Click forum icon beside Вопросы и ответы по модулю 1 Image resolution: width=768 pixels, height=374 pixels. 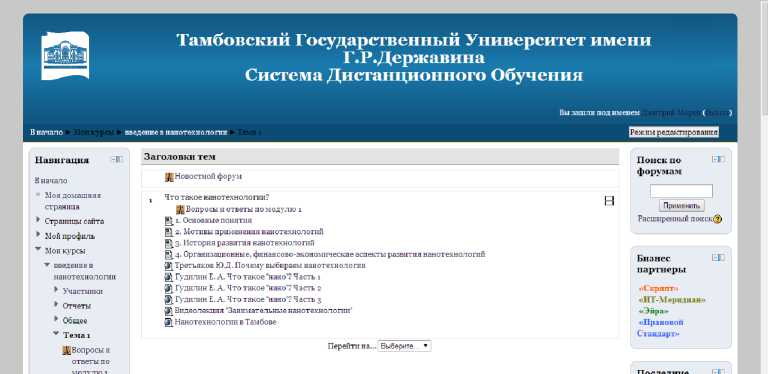point(180,210)
